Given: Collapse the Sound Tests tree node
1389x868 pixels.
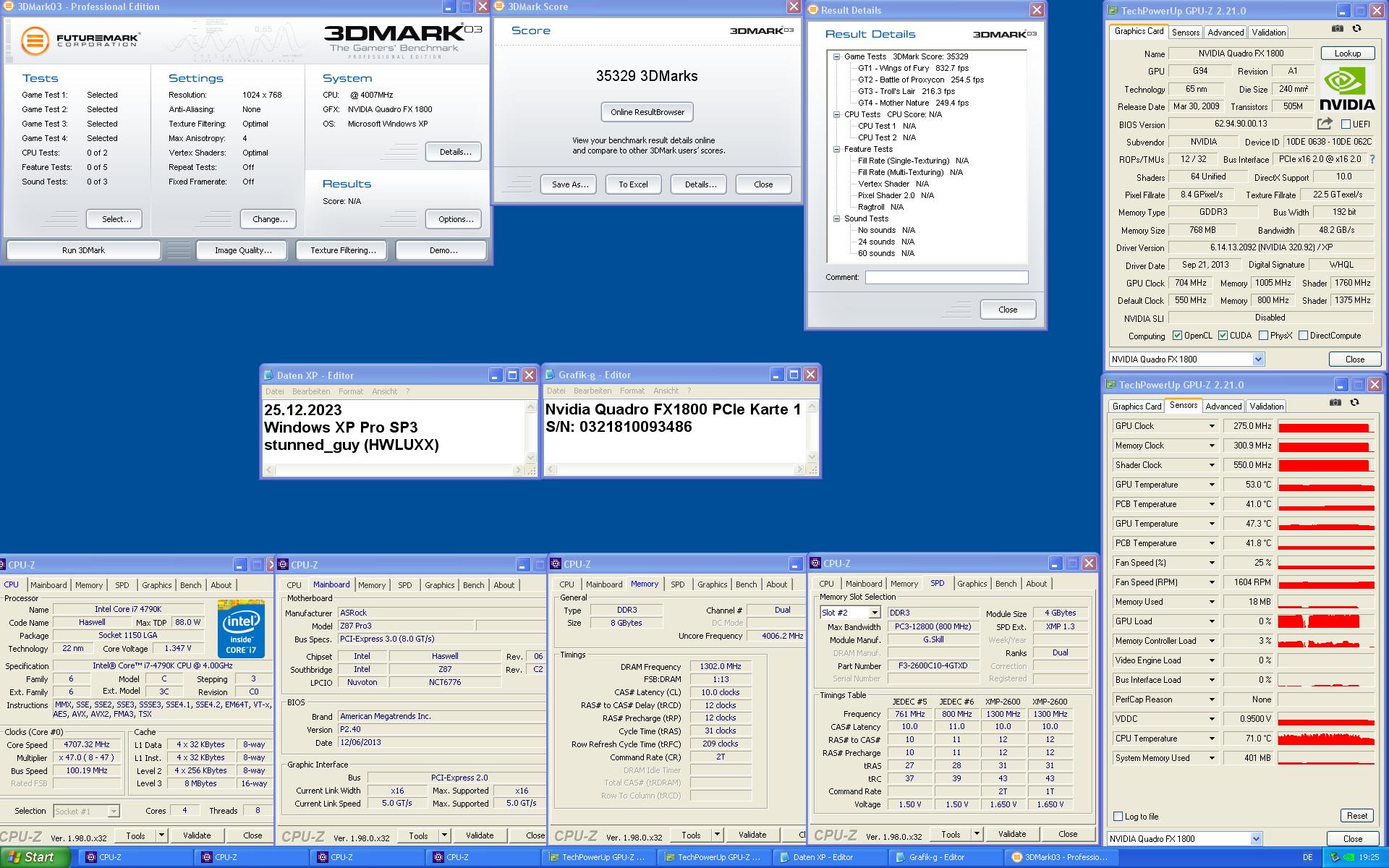Looking at the screenshot, I should coord(836,218).
